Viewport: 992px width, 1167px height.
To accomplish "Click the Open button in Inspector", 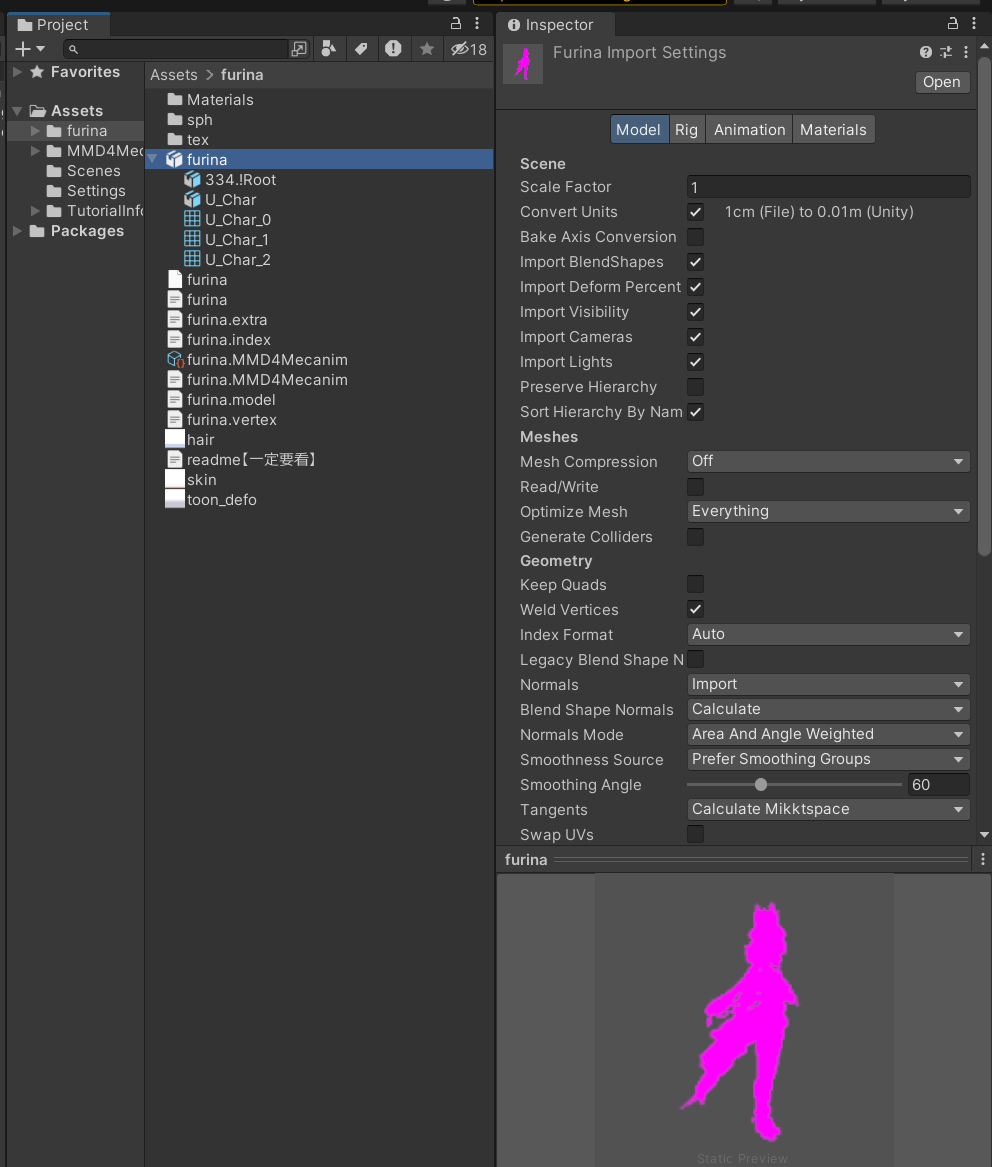I will [x=942, y=82].
